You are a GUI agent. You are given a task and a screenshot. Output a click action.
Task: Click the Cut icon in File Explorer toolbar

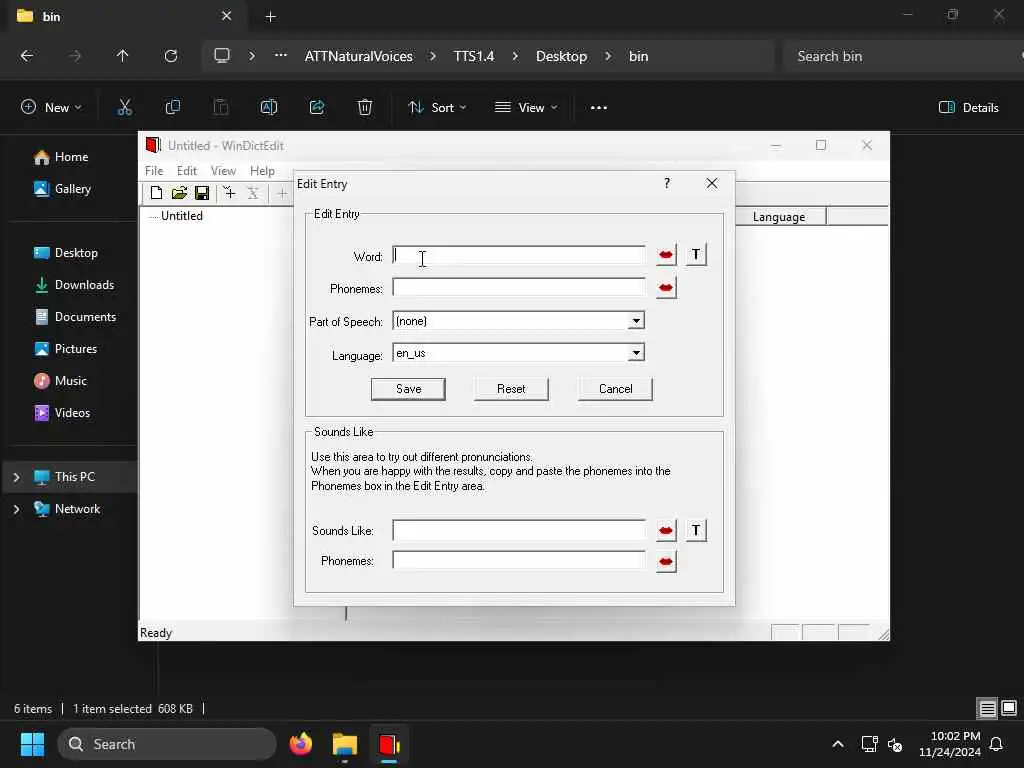[124, 107]
